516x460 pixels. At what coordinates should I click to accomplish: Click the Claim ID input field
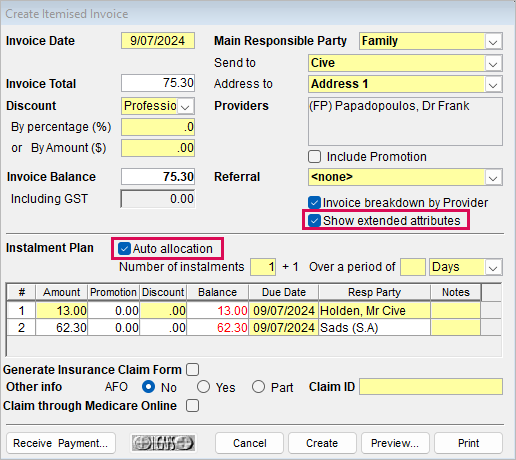coord(431,387)
